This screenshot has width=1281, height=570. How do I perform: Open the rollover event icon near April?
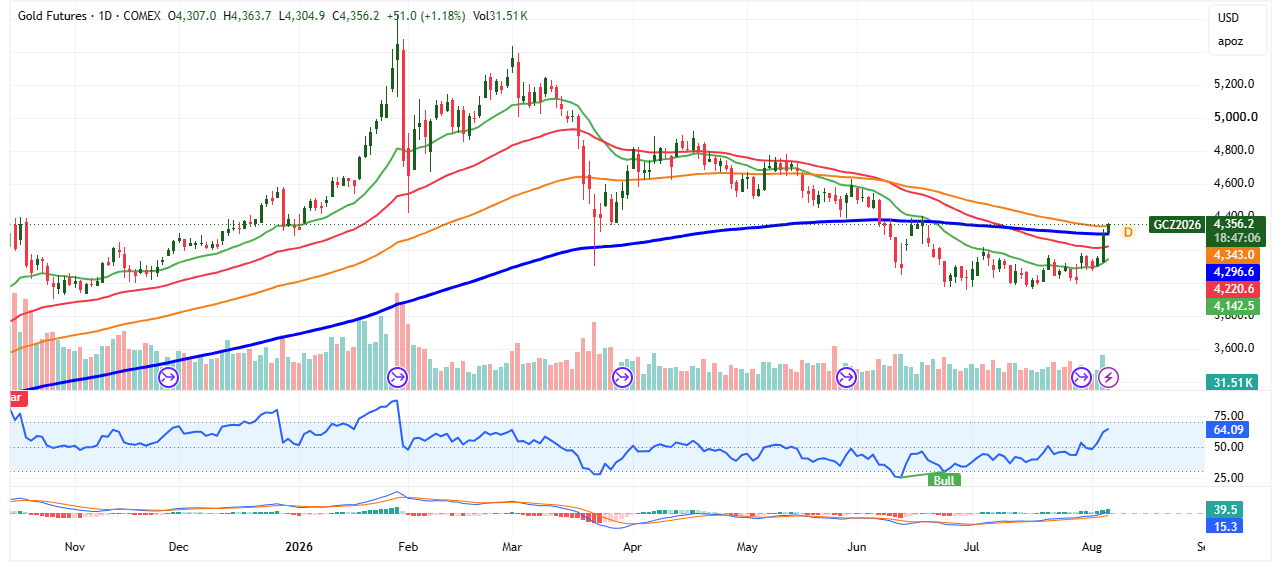622,377
